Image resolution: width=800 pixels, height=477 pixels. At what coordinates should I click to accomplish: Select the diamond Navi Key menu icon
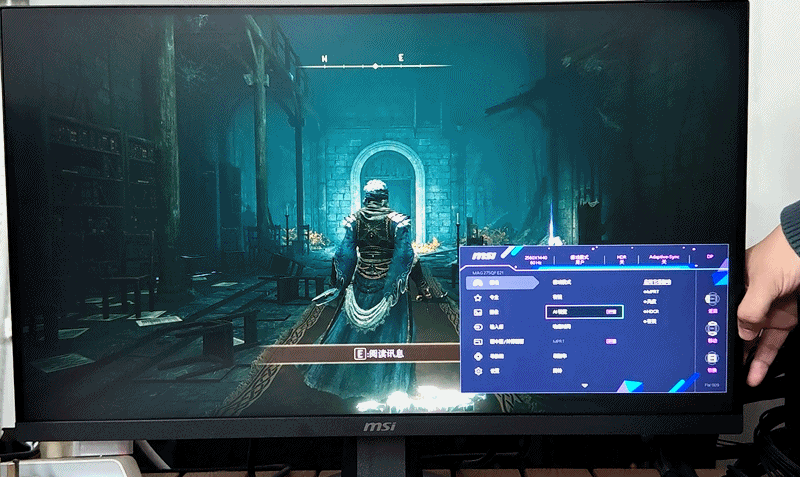(478, 356)
